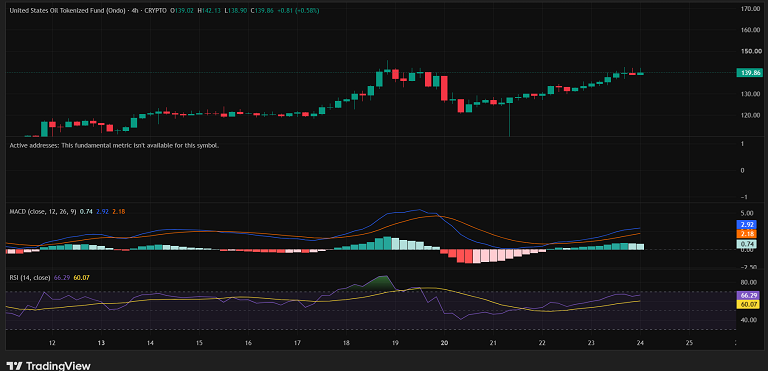Click the 160.00 price scale label
The image size is (768, 371).
(x=751, y=30)
